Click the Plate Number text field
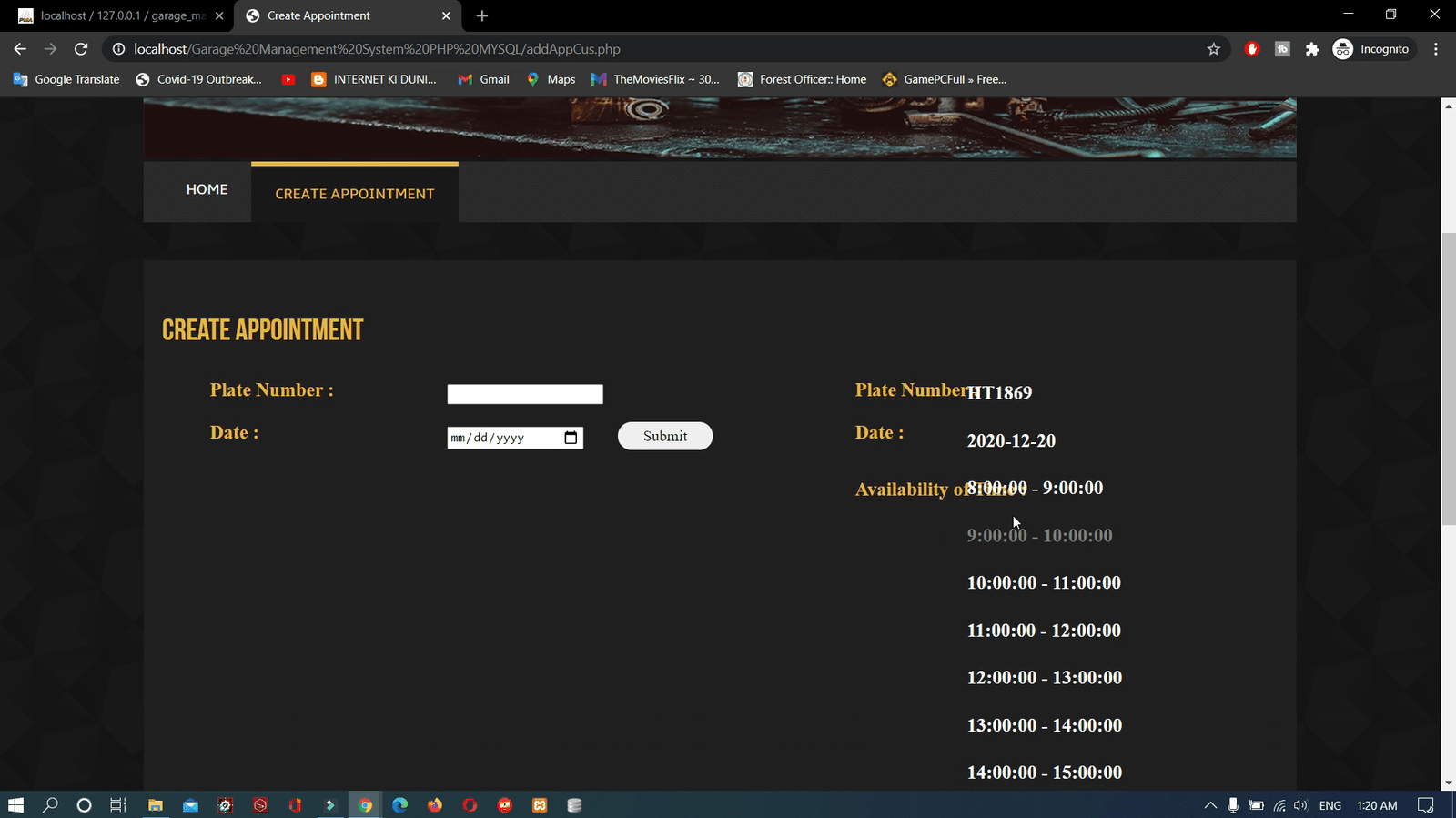 coord(524,394)
